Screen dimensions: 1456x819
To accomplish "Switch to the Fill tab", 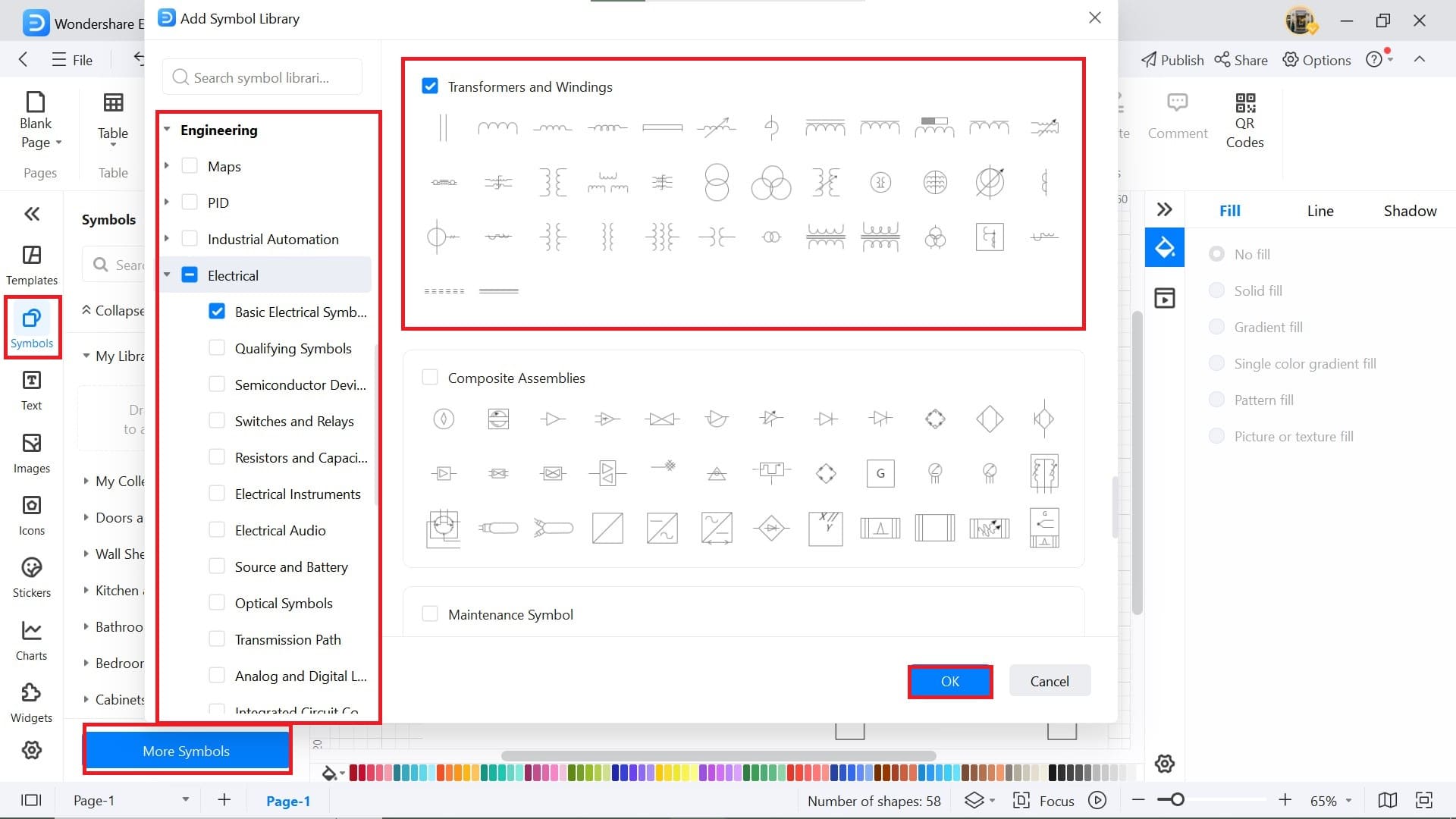I will [1229, 211].
